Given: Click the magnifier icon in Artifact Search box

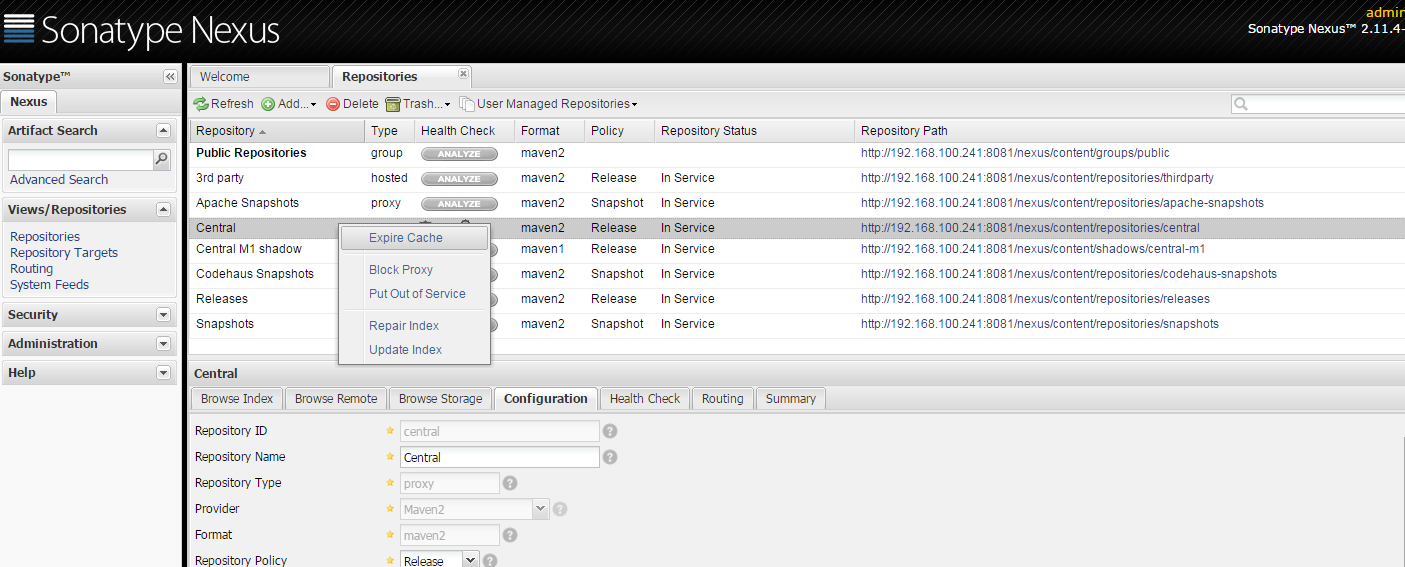Looking at the screenshot, I should point(161,159).
